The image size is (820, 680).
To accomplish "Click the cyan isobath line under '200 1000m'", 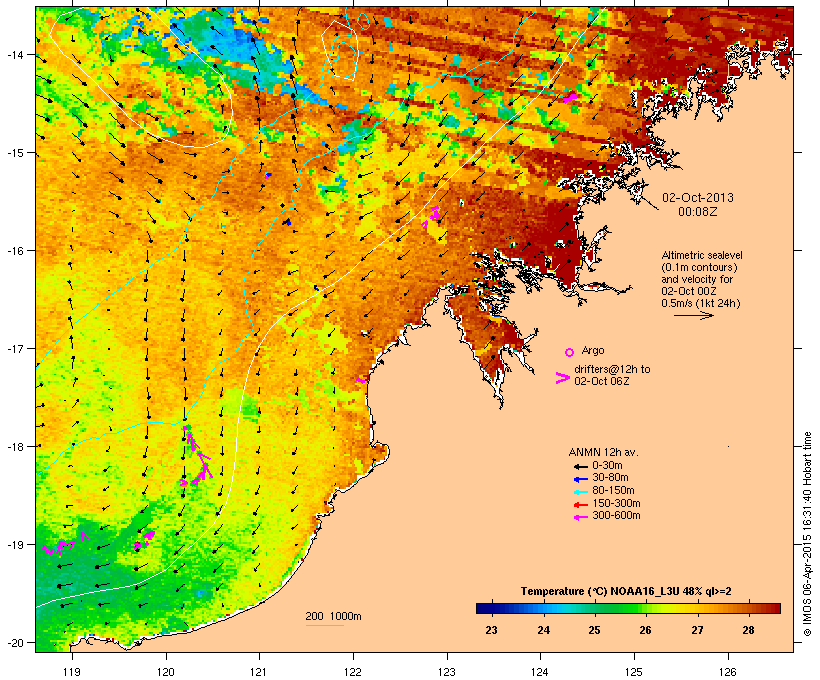I will coord(324,625).
